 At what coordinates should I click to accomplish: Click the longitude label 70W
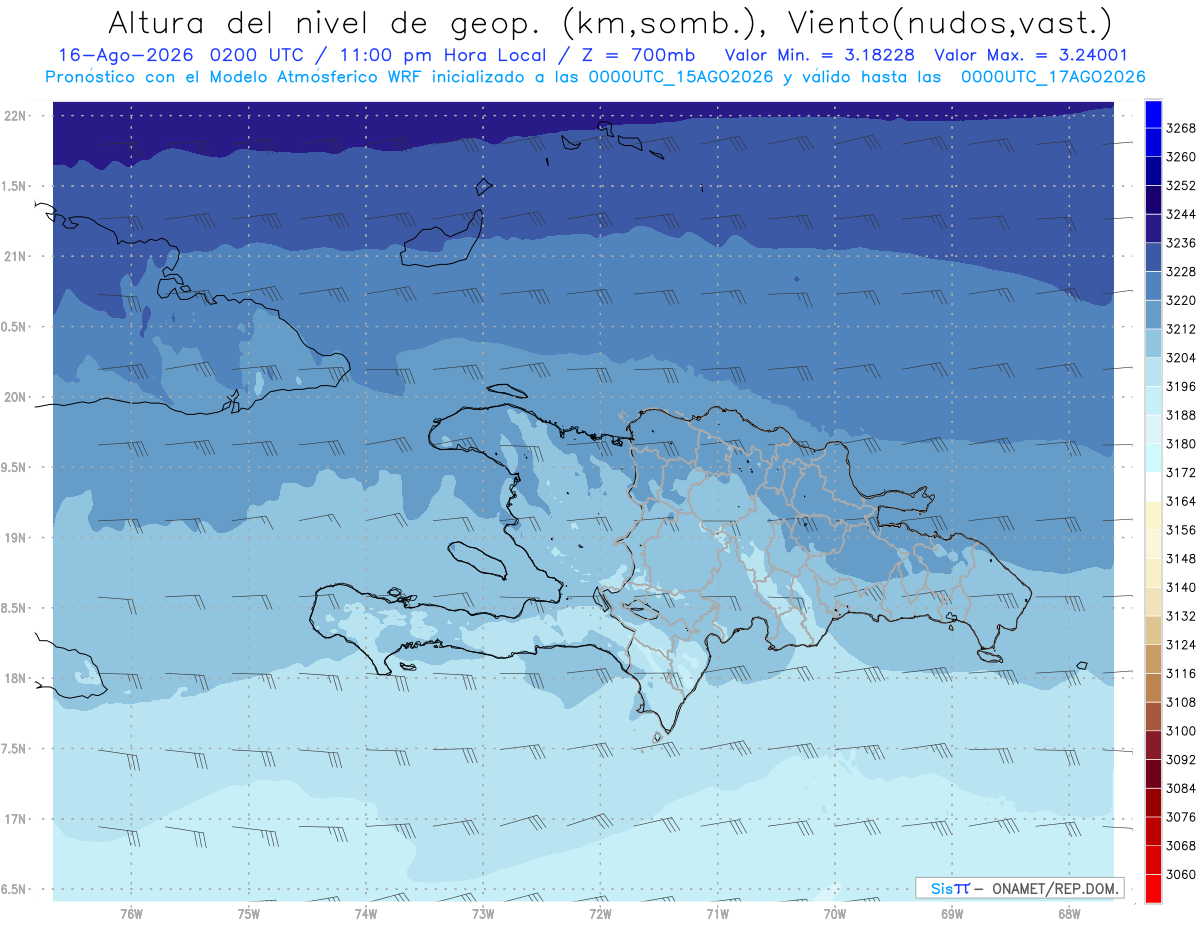pos(835,914)
